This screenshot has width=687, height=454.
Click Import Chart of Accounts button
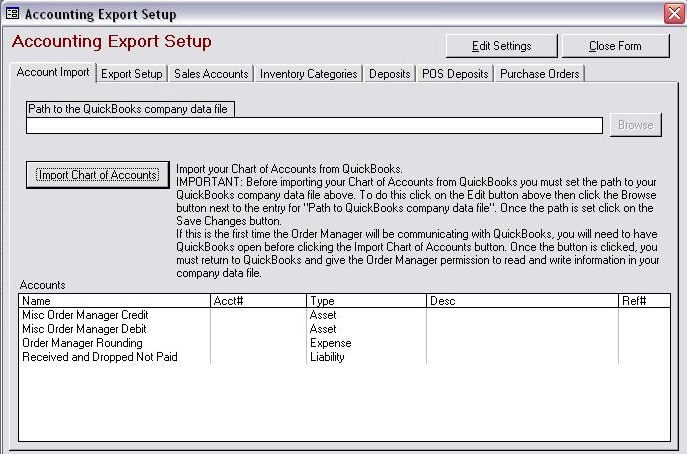click(x=98, y=175)
